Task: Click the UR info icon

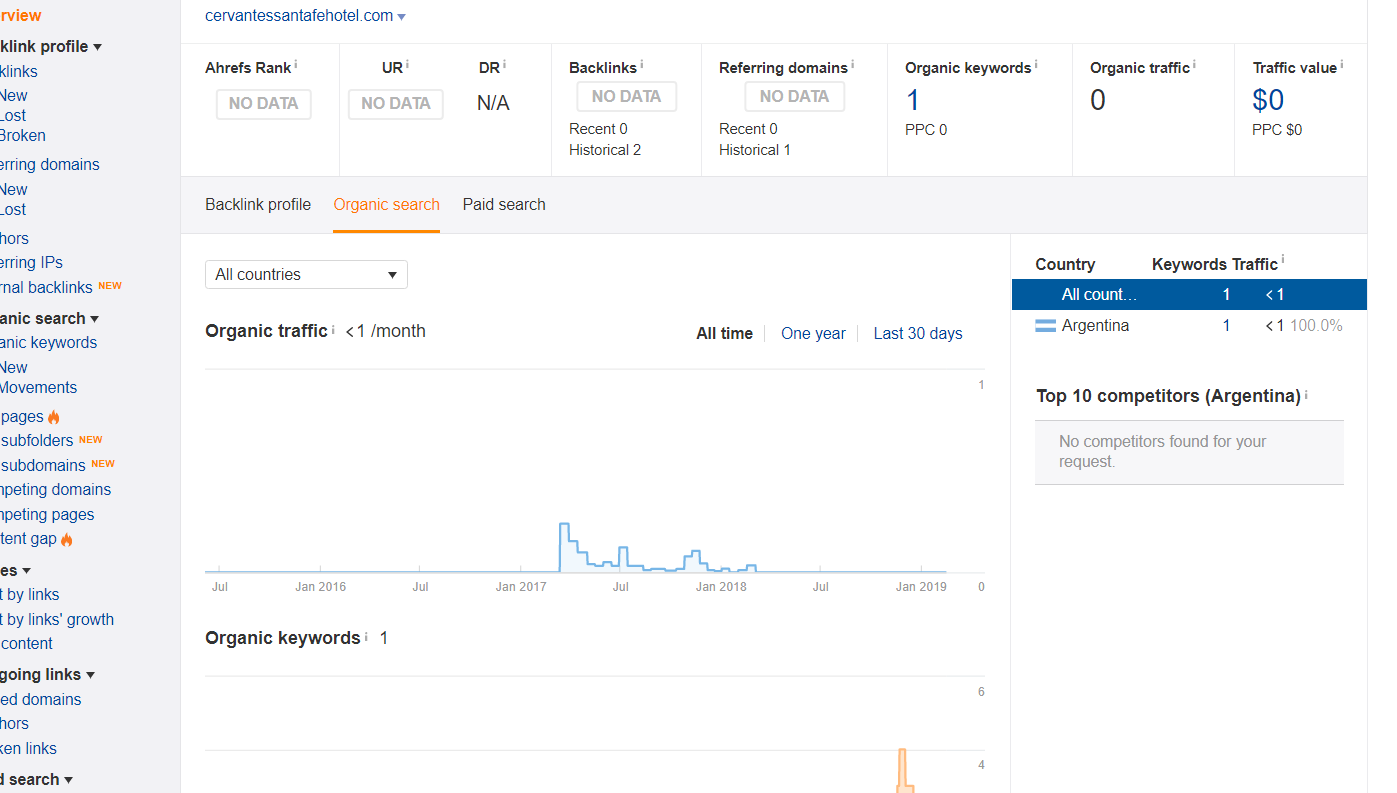Action: click(x=408, y=64)
